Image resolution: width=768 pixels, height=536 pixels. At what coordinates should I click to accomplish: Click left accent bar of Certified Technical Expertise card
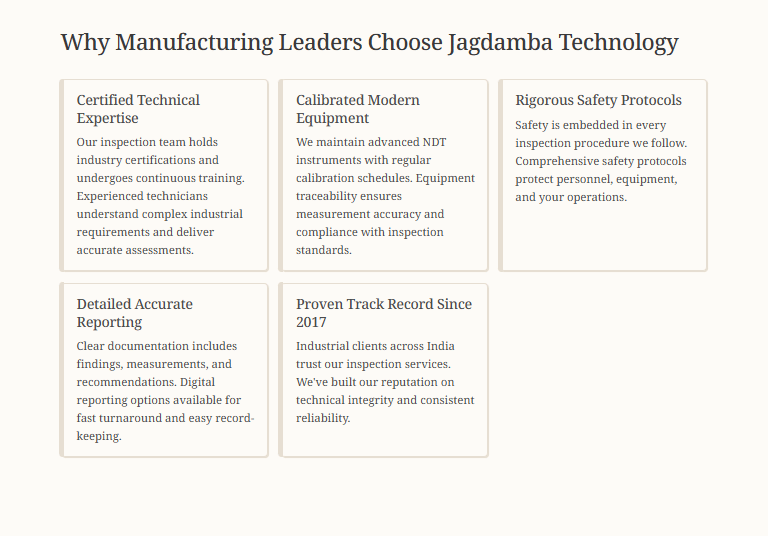point(62,175)
